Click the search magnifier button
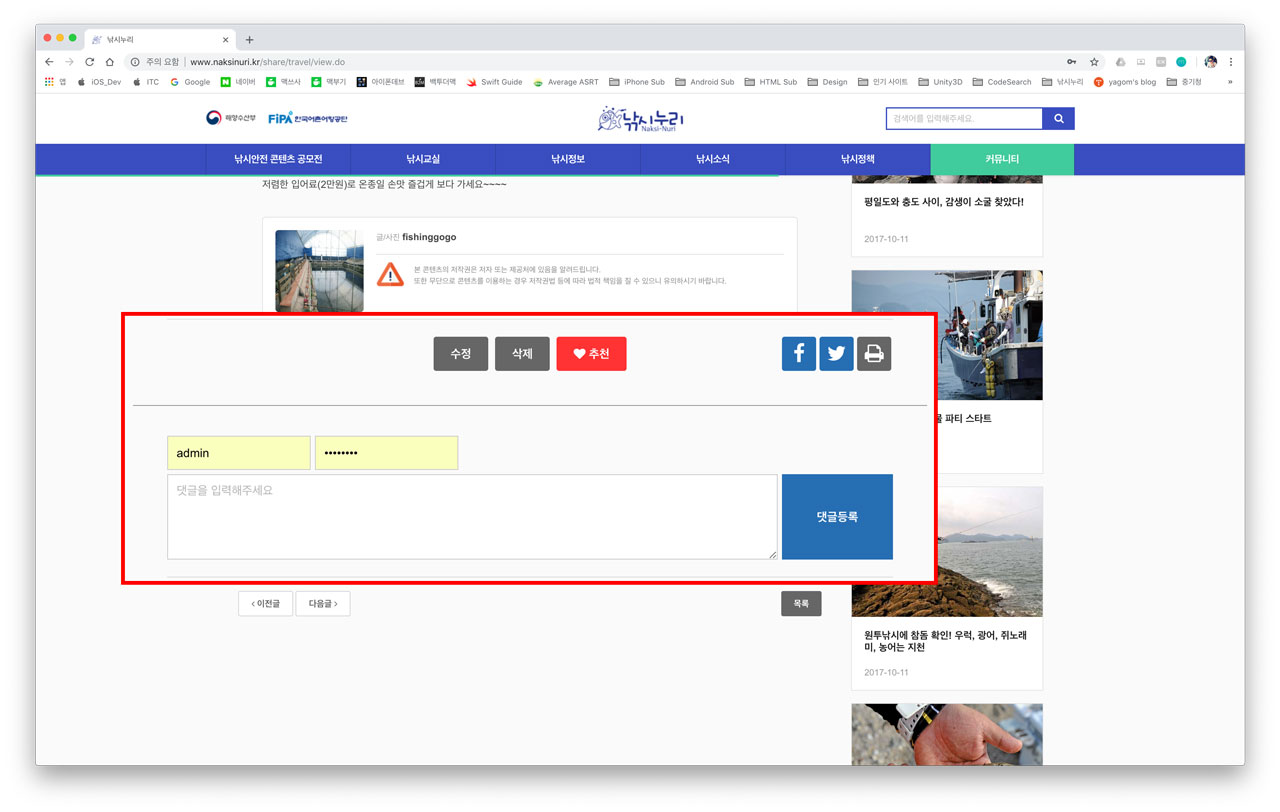Screen dimensions: 1280x812 coord(1058,119)
